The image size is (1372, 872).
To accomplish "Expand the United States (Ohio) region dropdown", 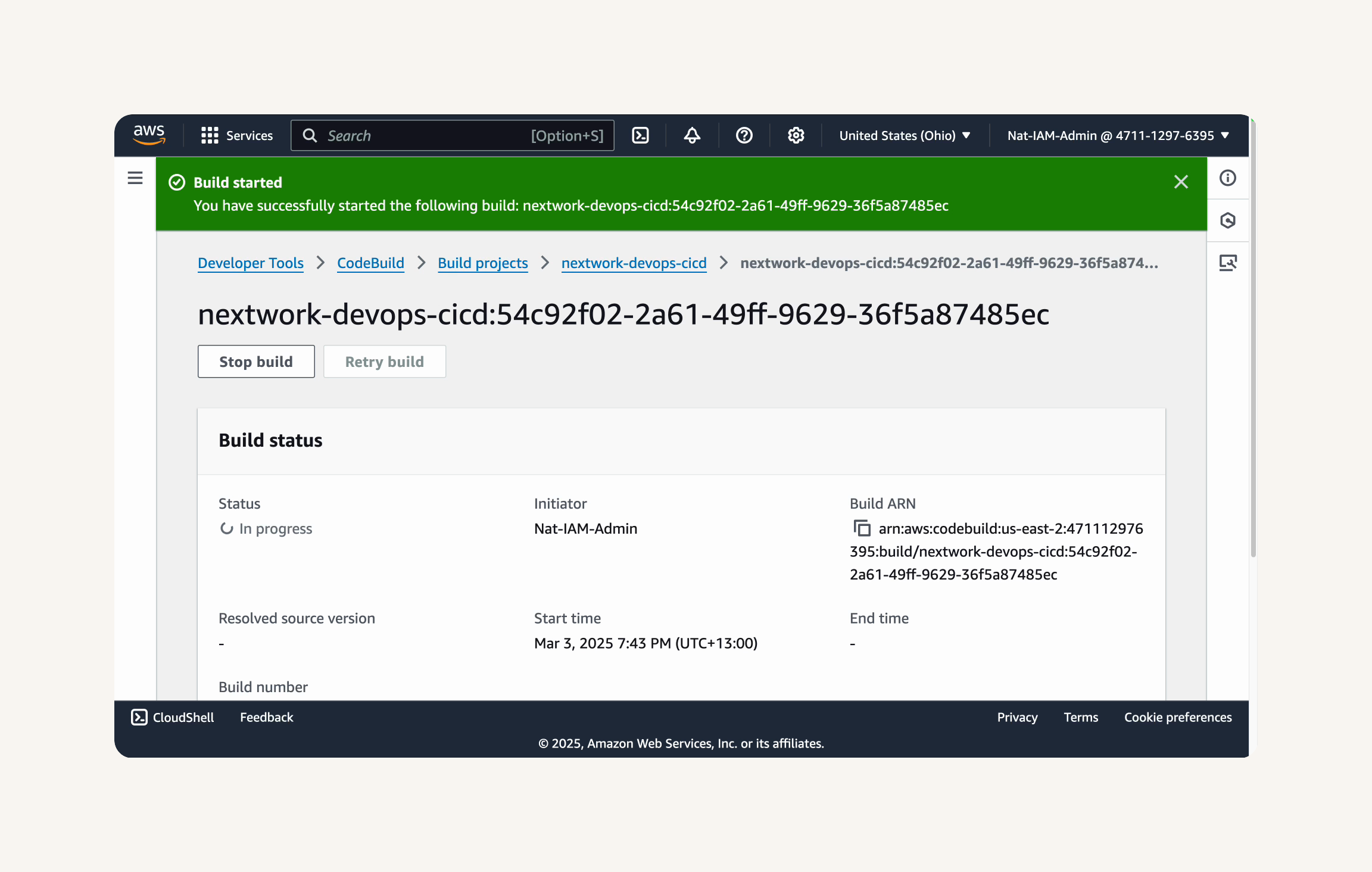I will click(x=905, y=135).
